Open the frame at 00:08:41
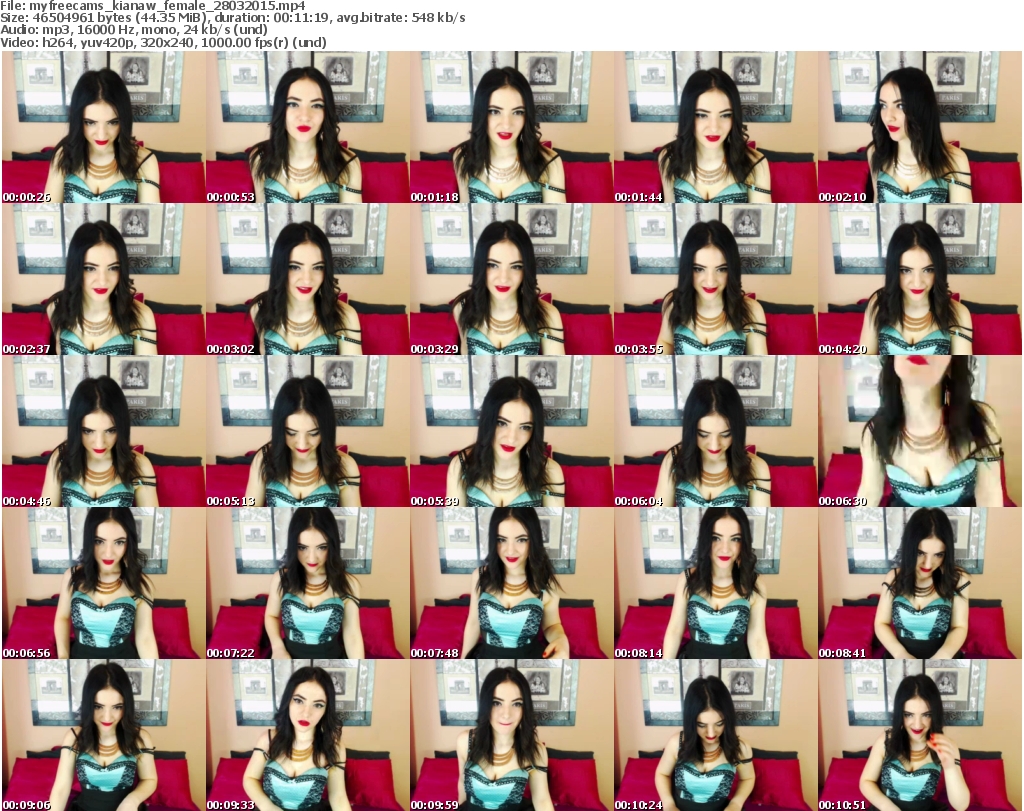Viewport: 1024px width, 811px height. click(x=920, y=583)
